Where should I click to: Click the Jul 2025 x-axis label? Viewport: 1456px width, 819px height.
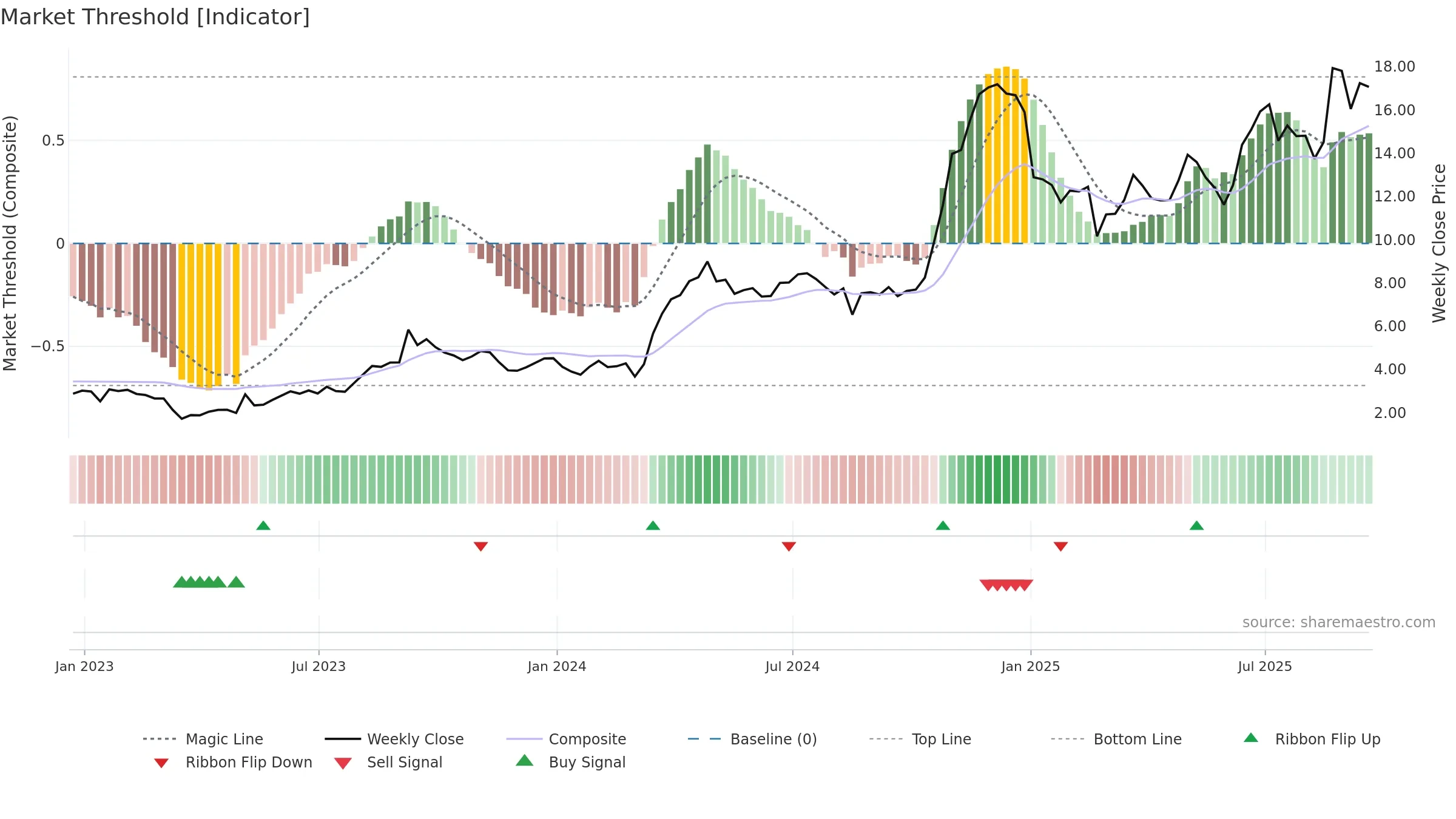click(1265, 667)
